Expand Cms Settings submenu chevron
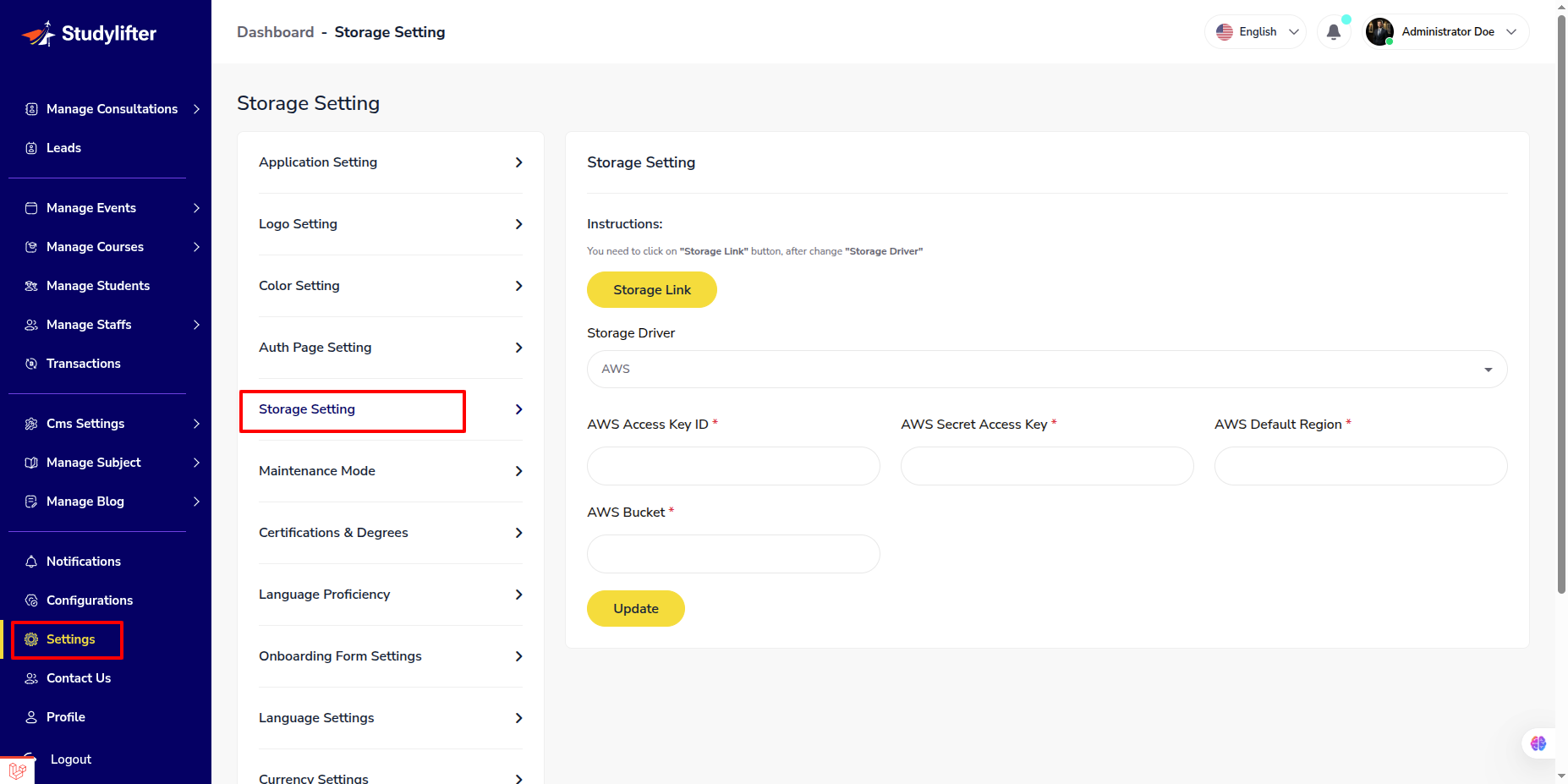The image size is (1568, 784). coord(196,424)
